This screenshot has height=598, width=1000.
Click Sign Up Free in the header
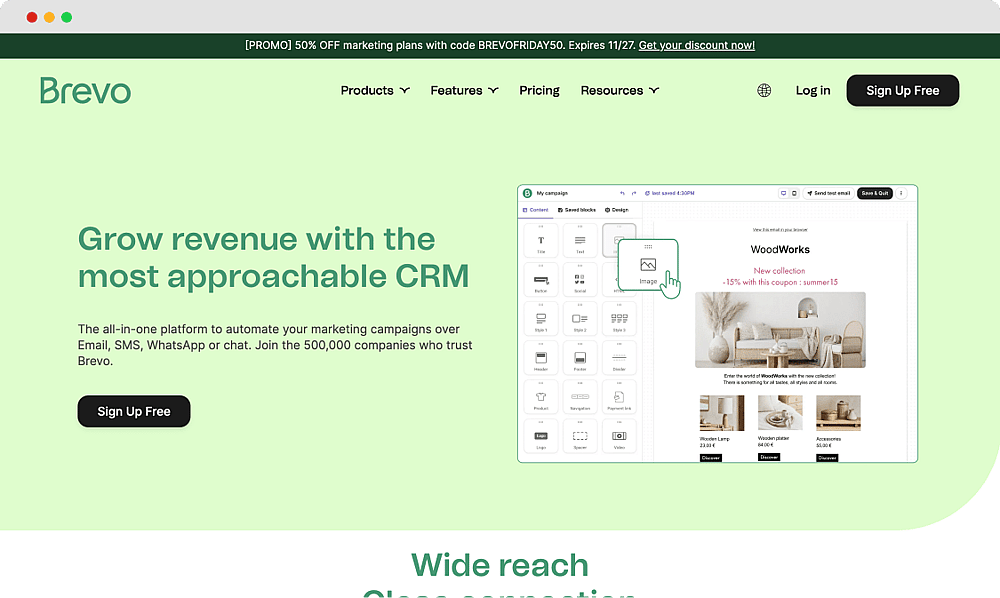902,91
